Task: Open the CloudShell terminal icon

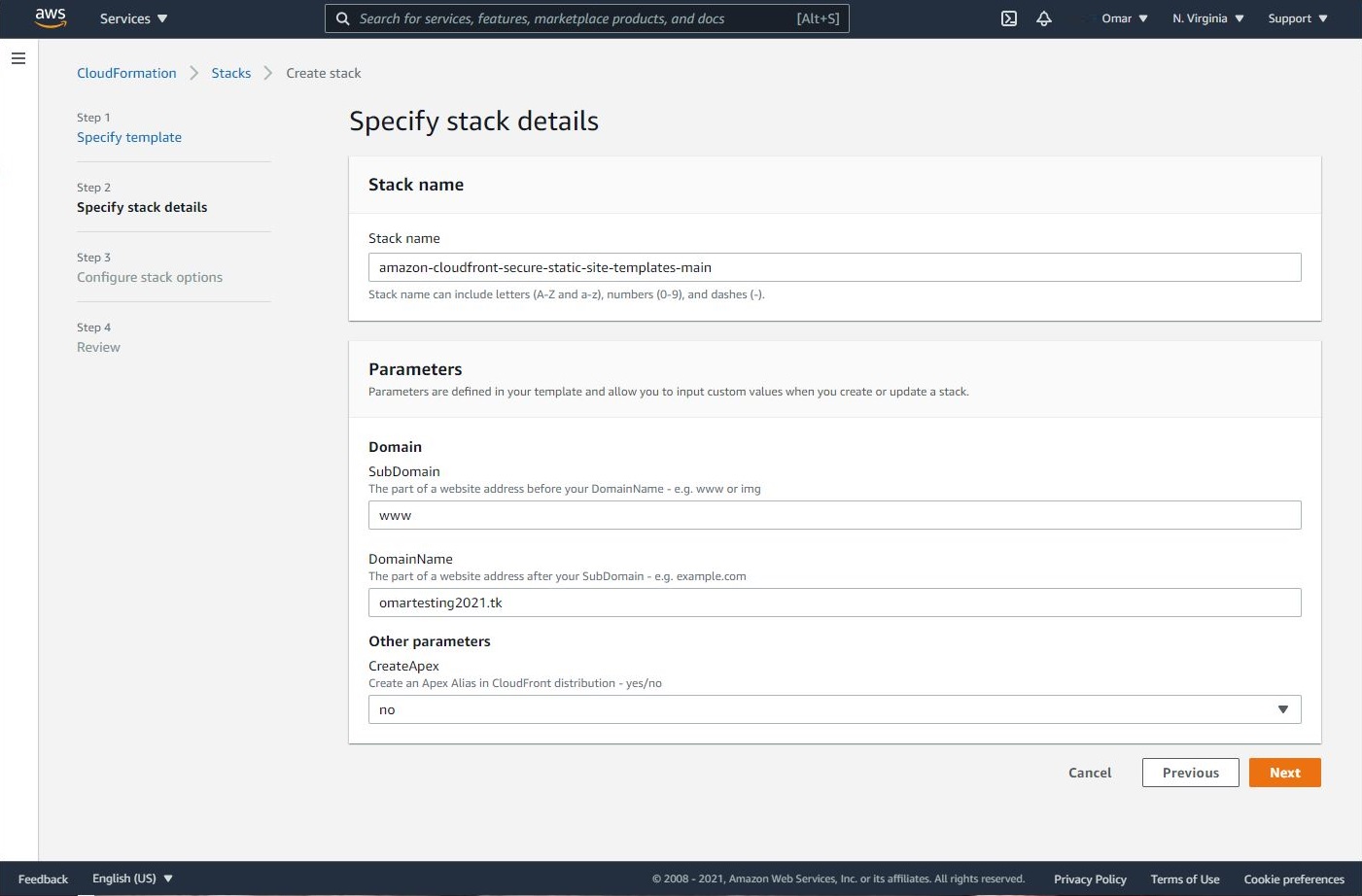Action: (x=1009, y=18)
